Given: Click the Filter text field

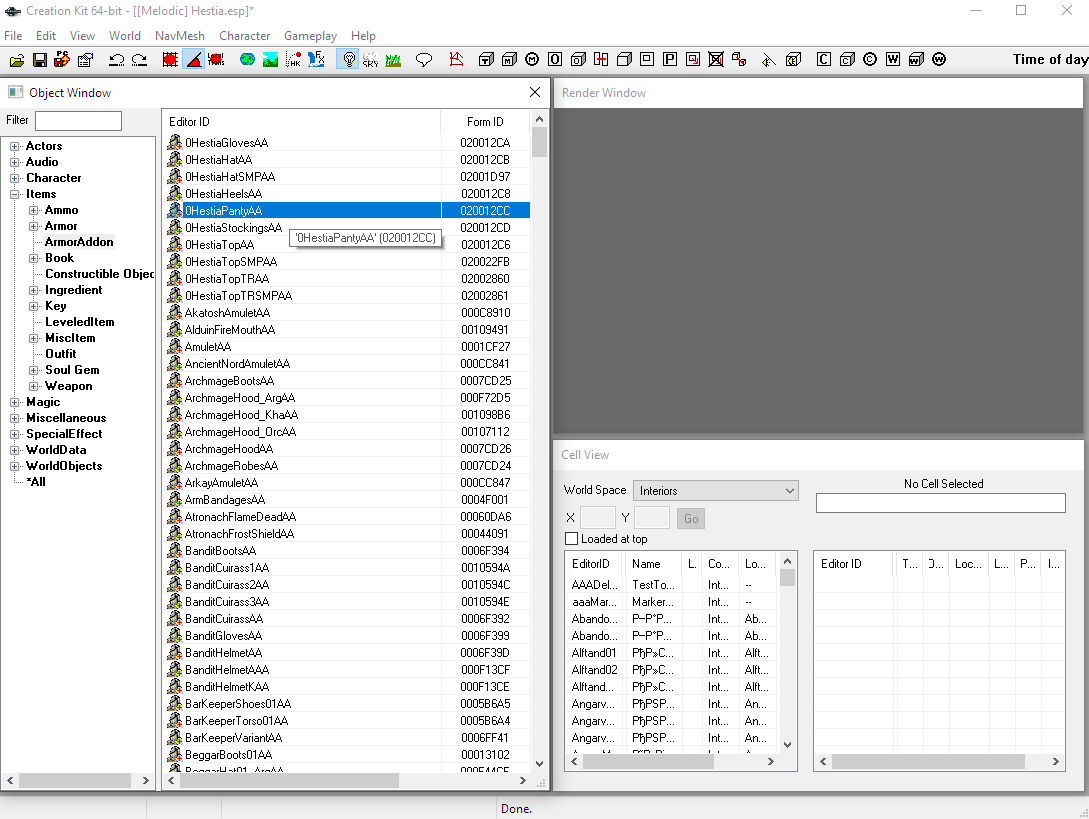Looking at the screenshot, I should [78, 121].
